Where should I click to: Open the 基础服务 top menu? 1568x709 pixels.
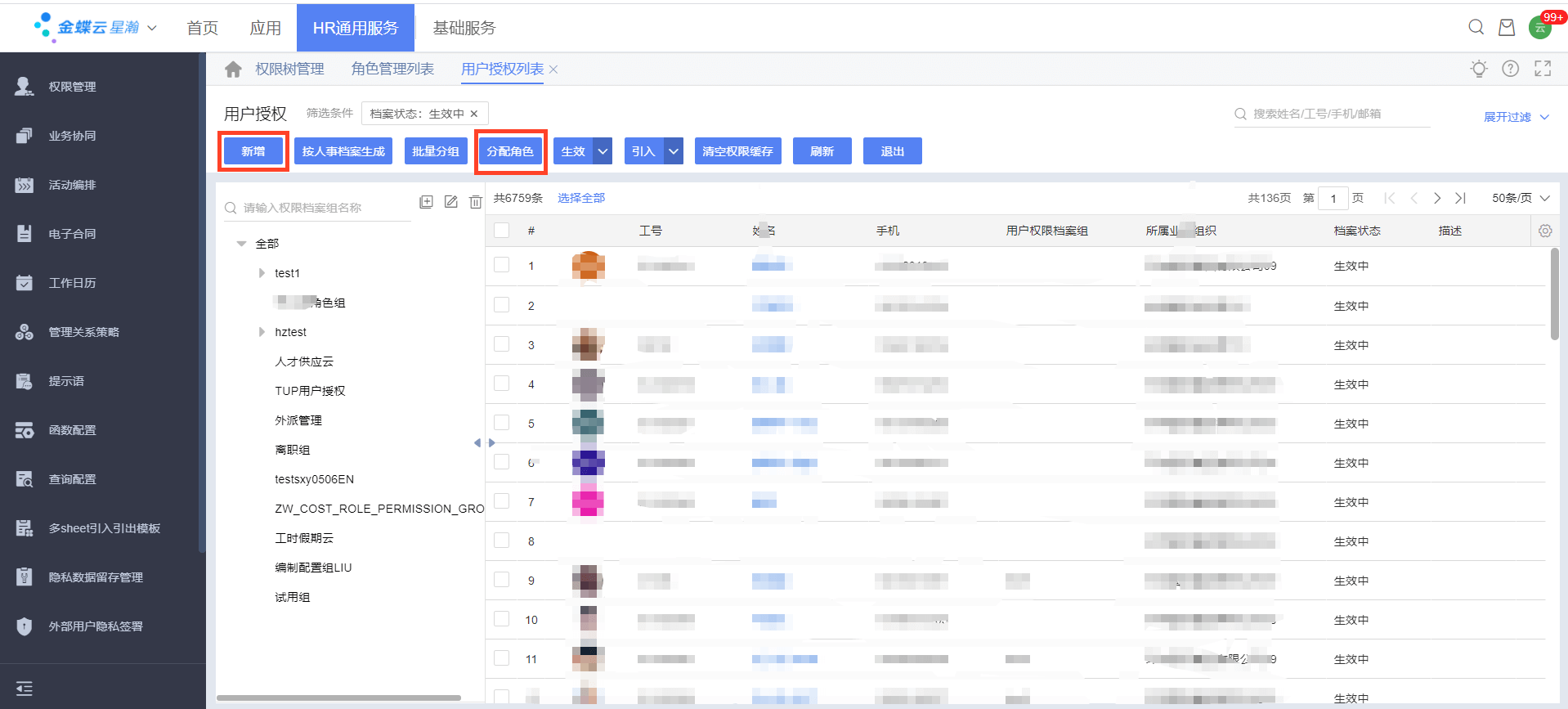464,28
